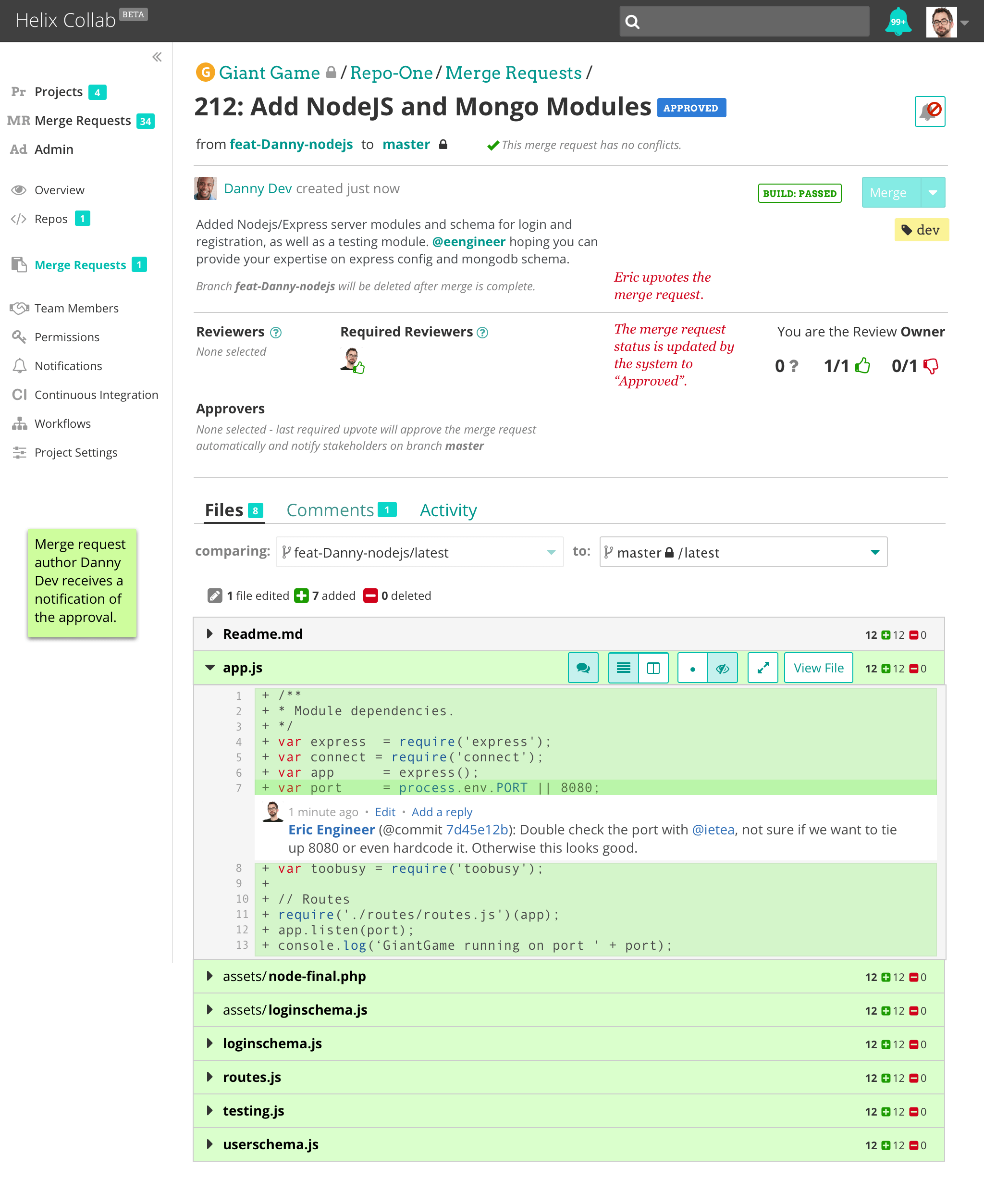This screenshot has height=1204, width=984.
Task: Open comments for the app.js file
Action: (583, 668)
